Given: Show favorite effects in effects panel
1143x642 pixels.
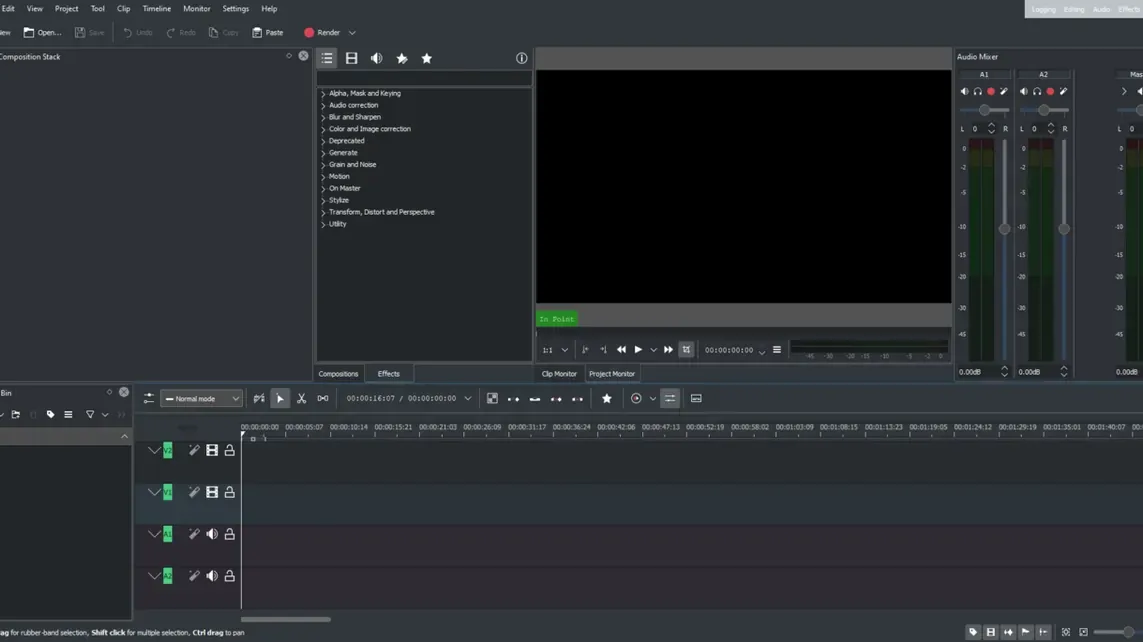Looking at the screenshot, I should point(426,58).
